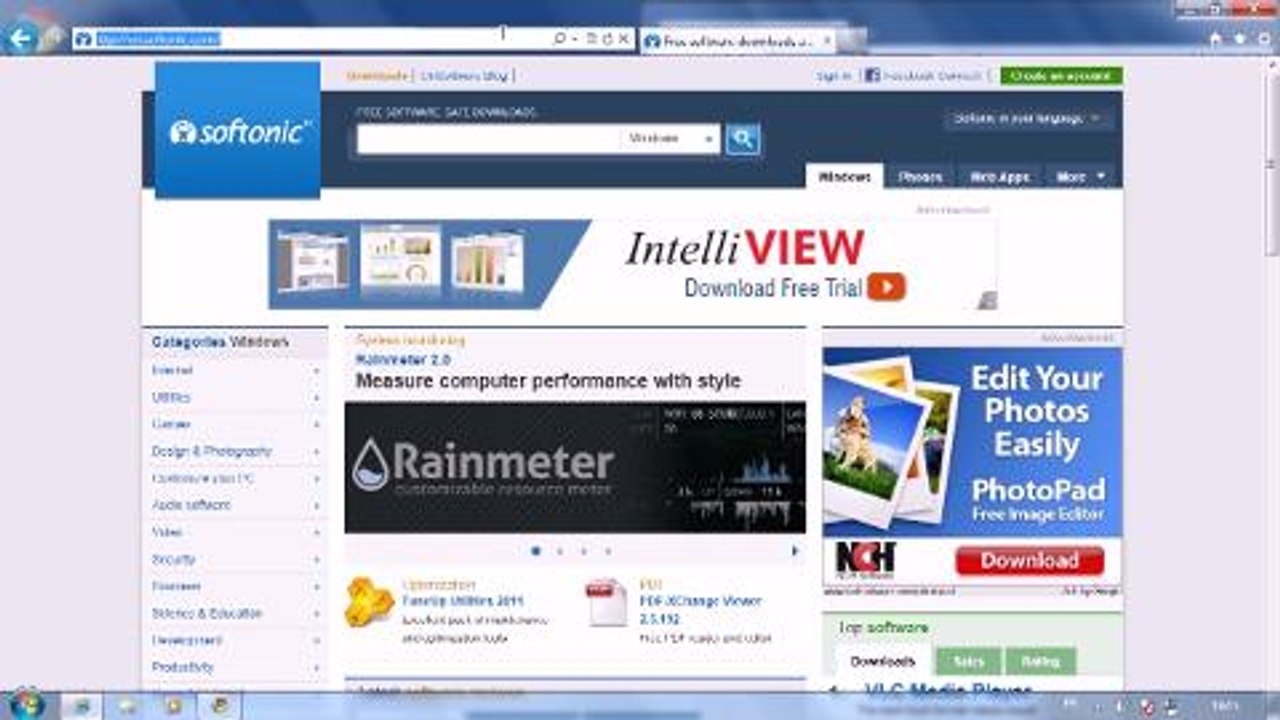Image resolution: width=1280 pixels, height=720 pixels.
Task: Click the next arrow below Rainmeter banner
Action: tap(795, 550)
